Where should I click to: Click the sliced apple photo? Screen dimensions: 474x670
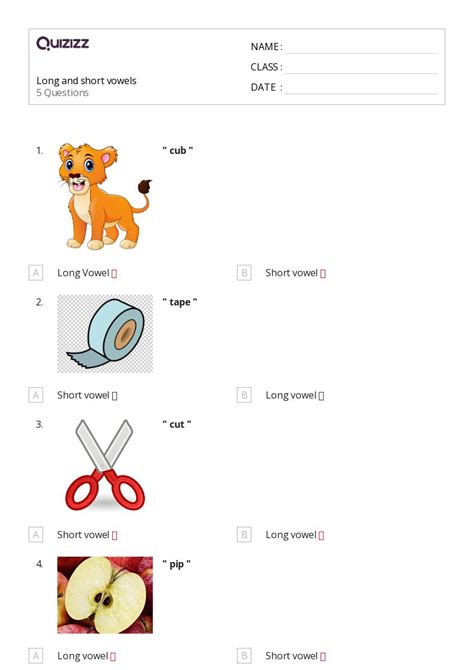pyautogui.click(x=105, y=595)
